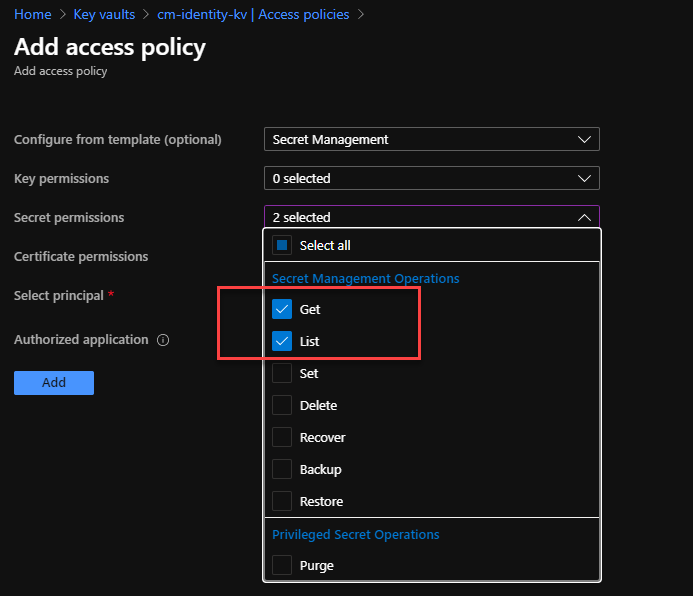This screenshot has height=596, width=693.
Task: Click the Secret Management Operations group header
Action: [365, 279]
